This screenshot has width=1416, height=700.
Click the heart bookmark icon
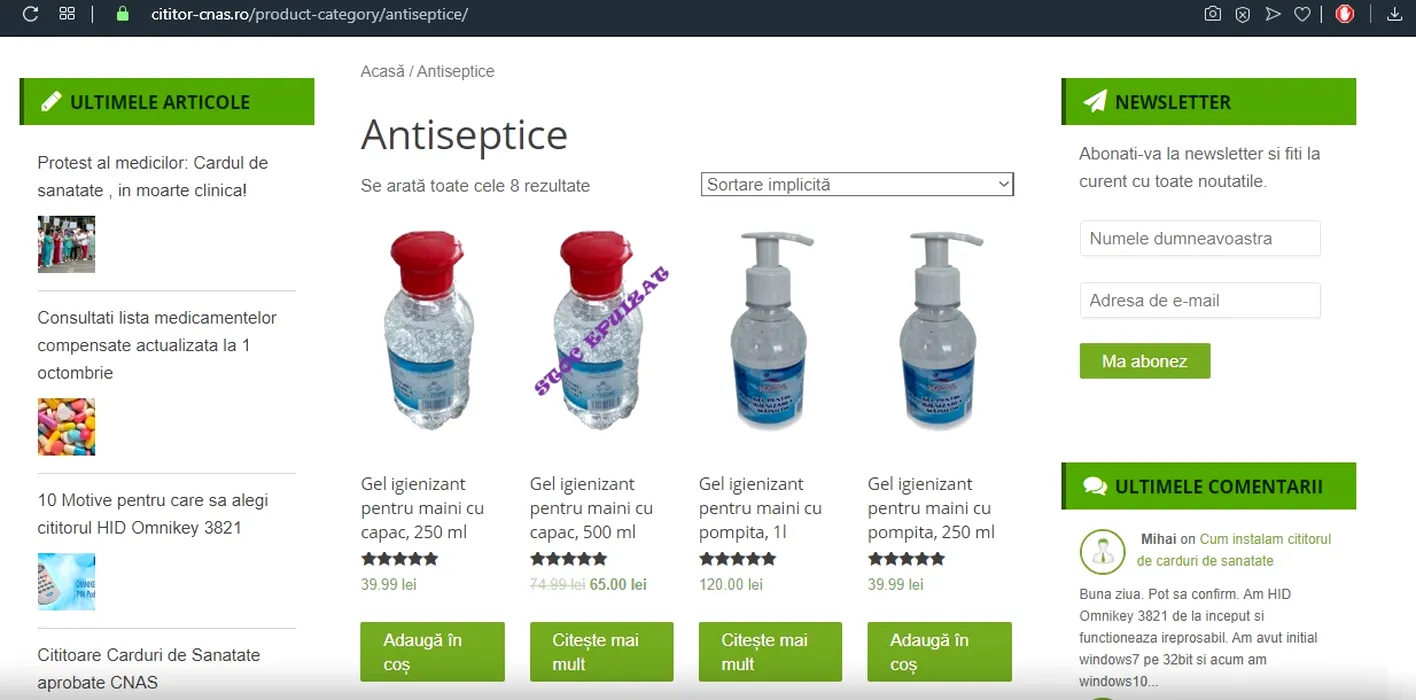coord(1302,14)
